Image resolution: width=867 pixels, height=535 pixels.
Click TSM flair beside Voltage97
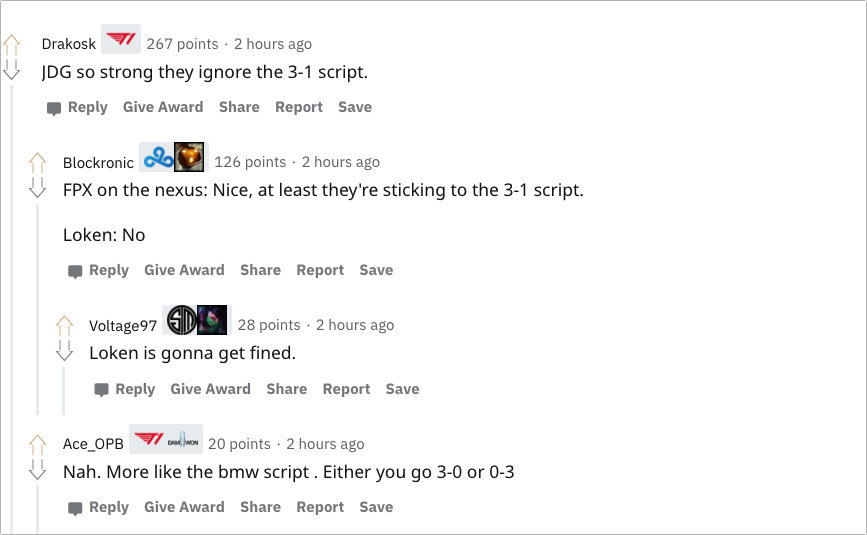coord(180,321)
